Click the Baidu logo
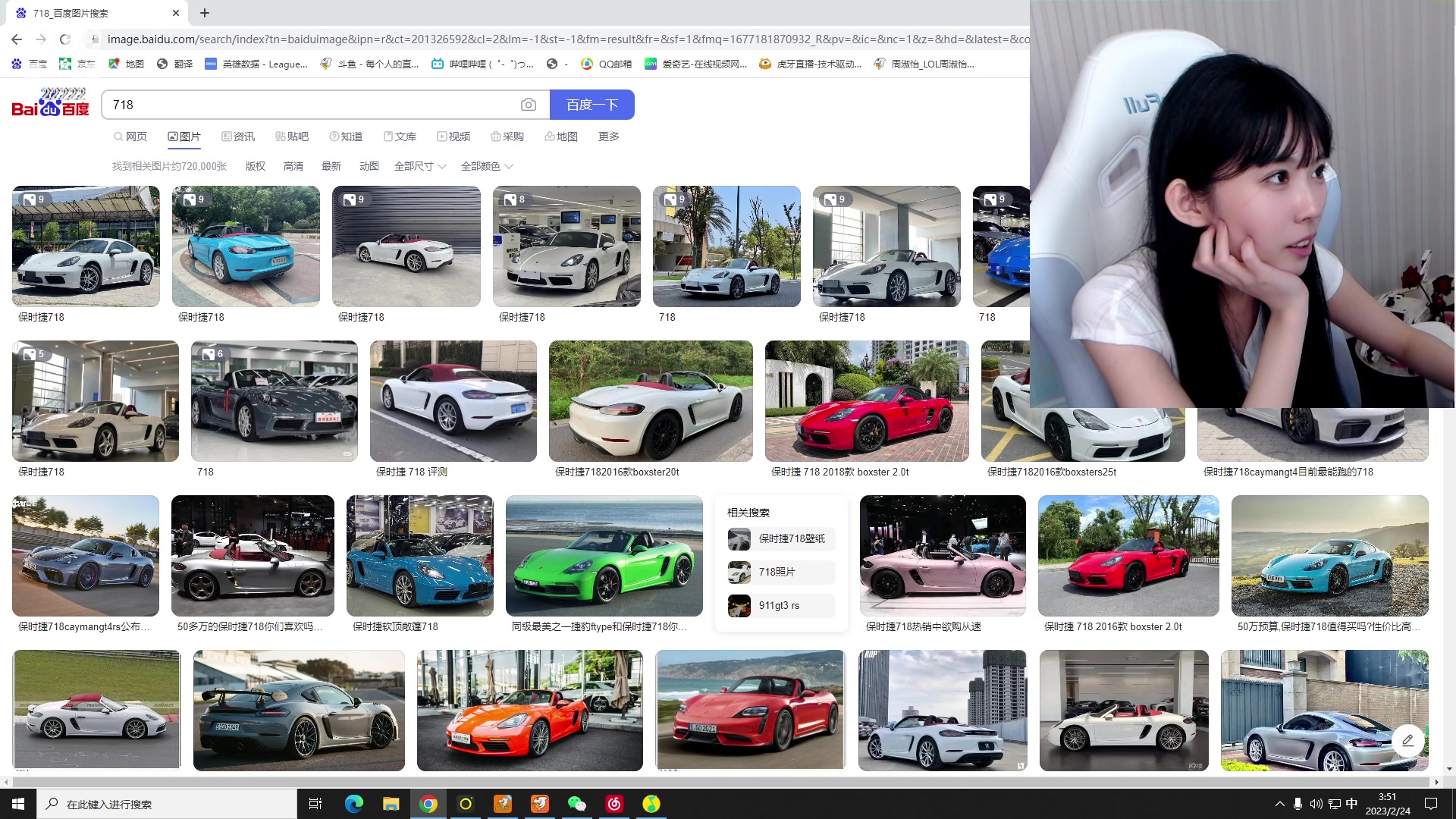1456x819 pixels. pos(51,103)
